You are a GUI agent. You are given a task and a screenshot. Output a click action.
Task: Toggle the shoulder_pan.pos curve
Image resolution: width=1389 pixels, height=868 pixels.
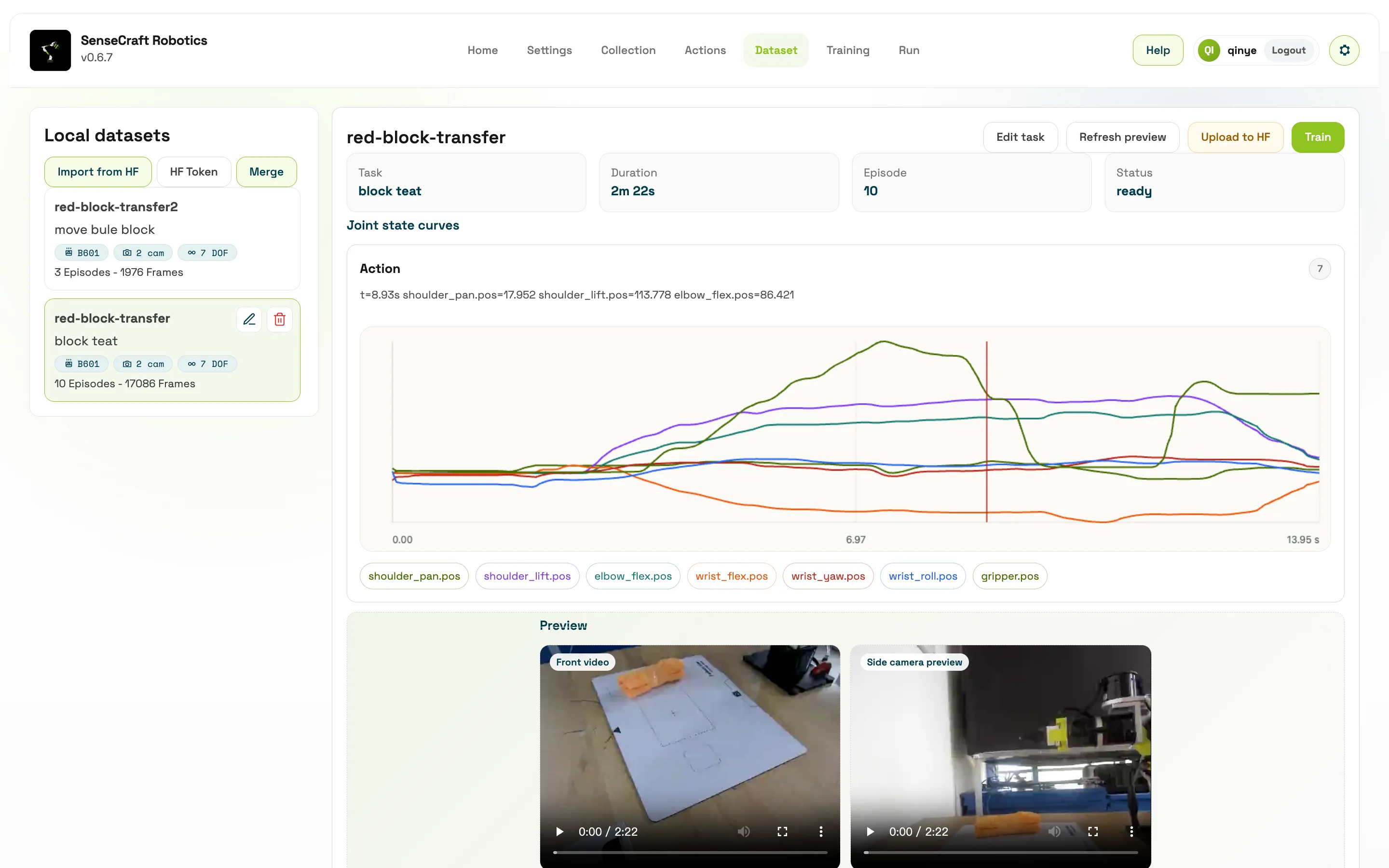point(414,576)
